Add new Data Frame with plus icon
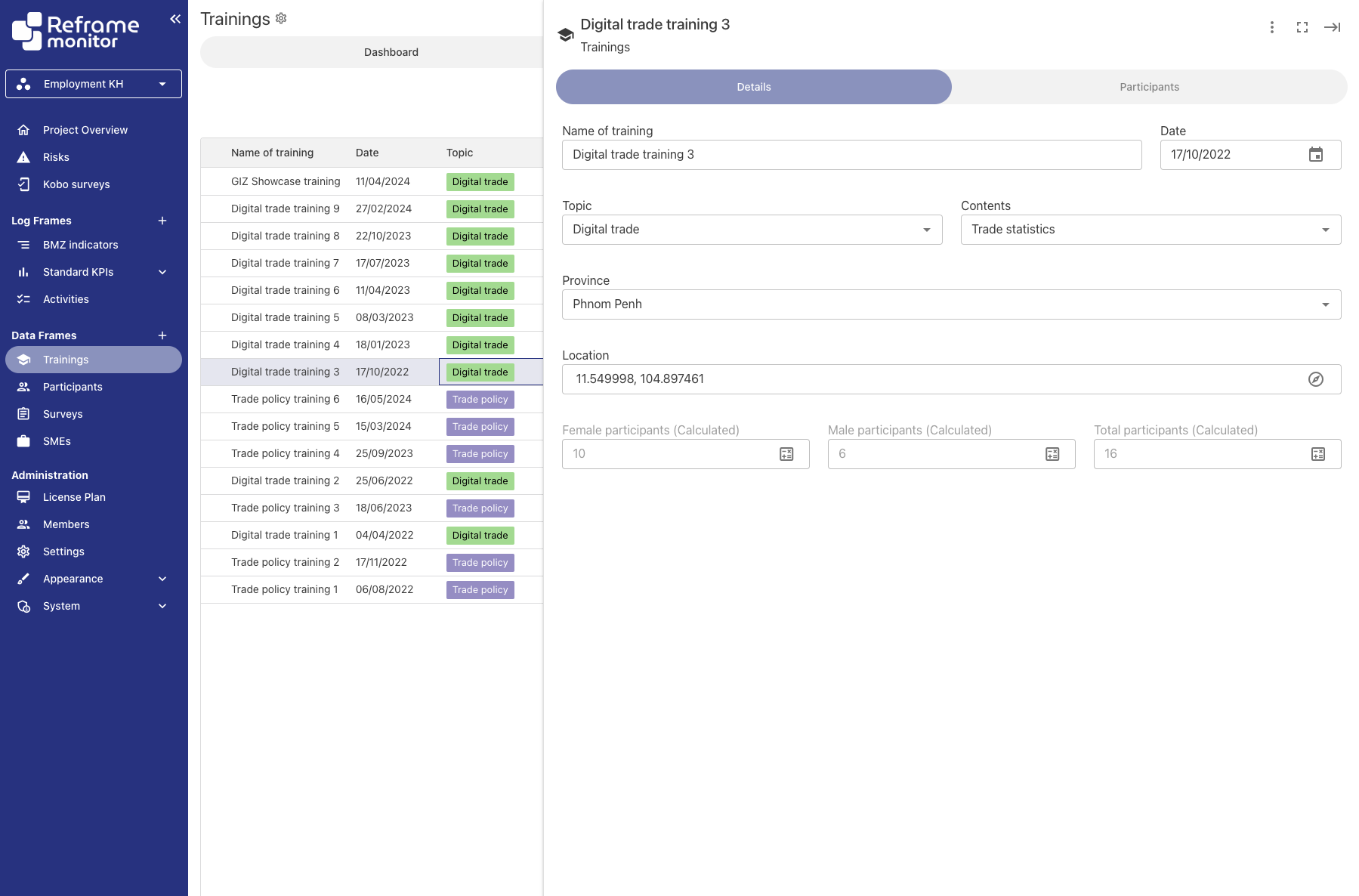 pyautogui.click(x=162, y=335)
